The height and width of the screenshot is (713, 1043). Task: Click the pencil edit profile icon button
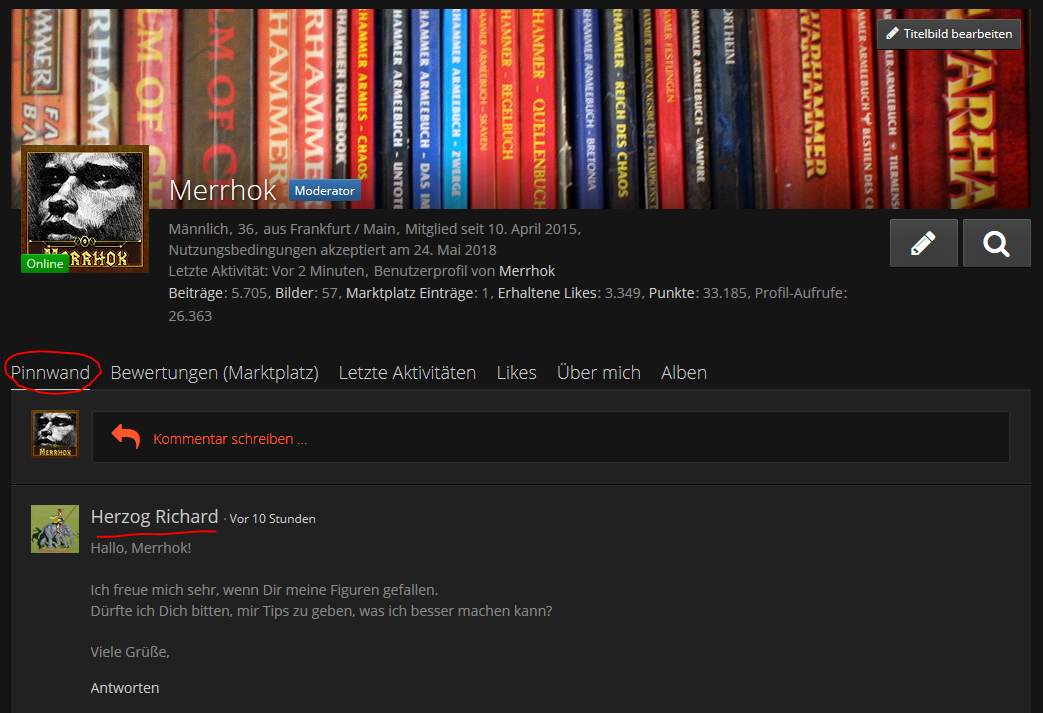click(923, 243)
